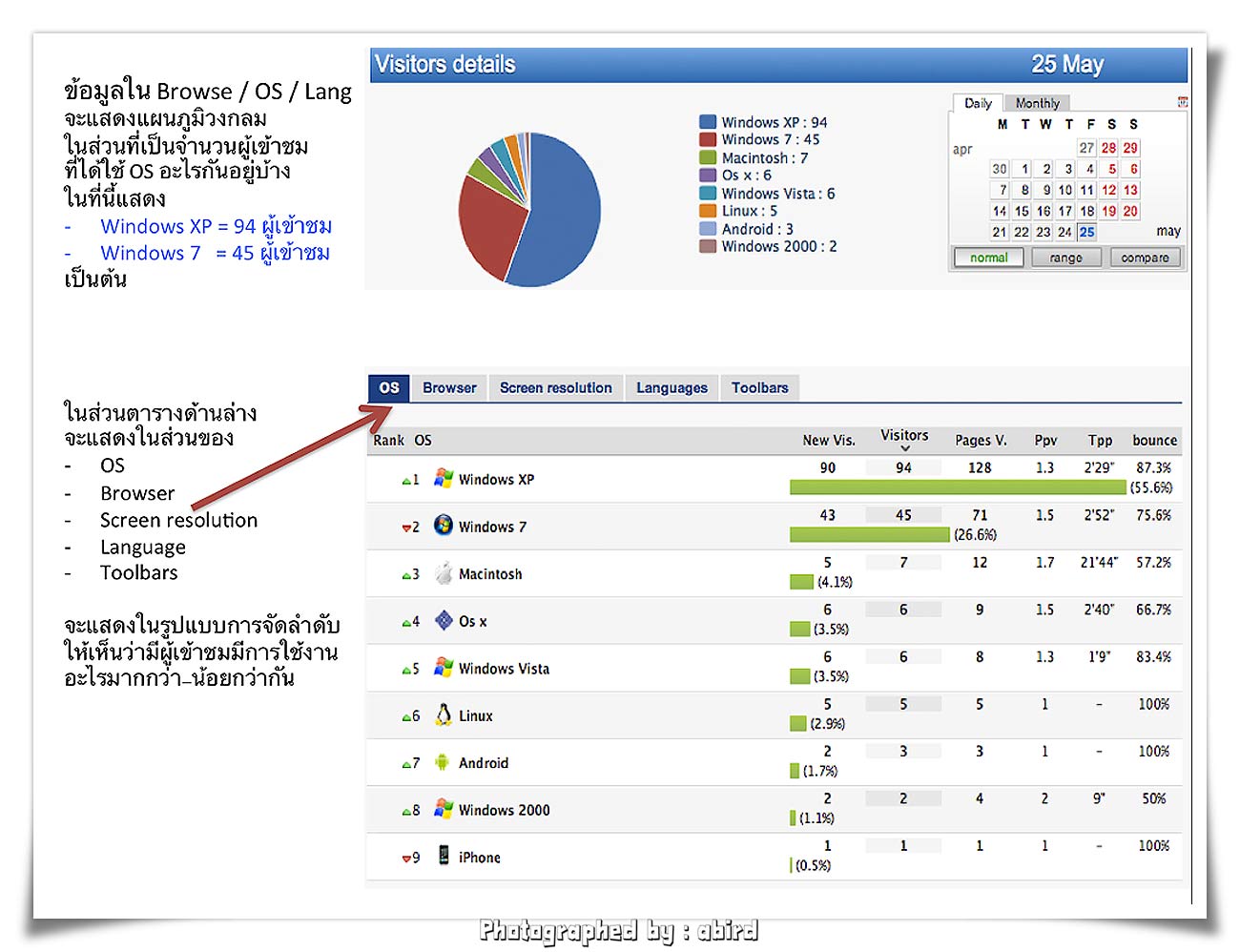Click the Android robot icon
Image resolution: width=1240 pixels, height=952 pixels.
442,762
